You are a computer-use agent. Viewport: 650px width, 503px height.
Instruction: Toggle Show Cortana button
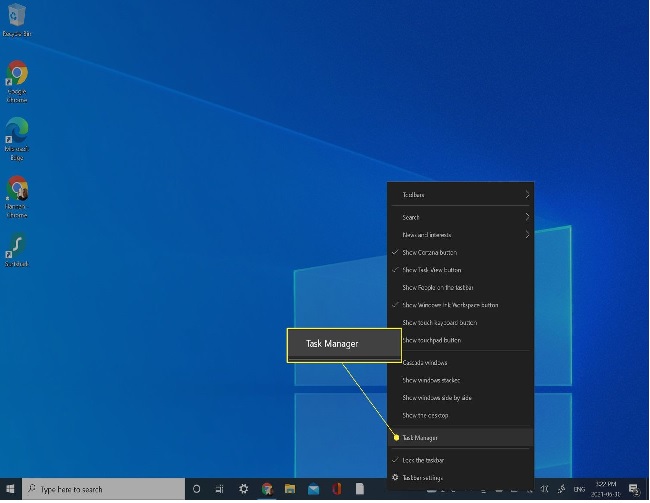461,252
